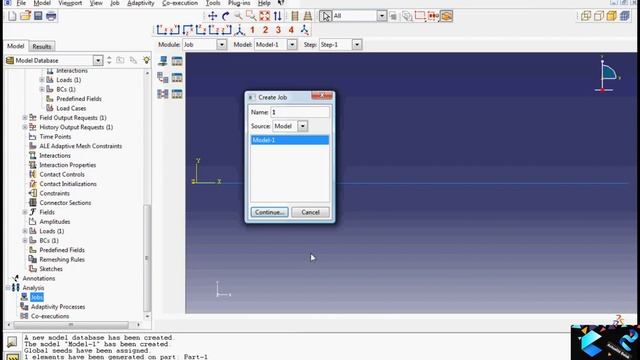
Task: Select Remeshing Rules tree item
Action: (x=62, y=260)
